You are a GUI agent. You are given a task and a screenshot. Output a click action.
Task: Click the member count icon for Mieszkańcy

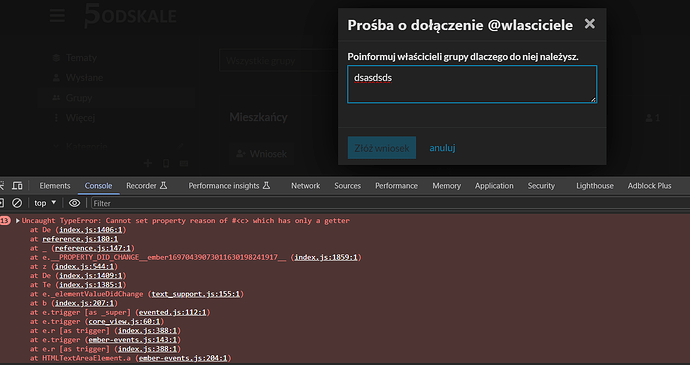pos(649,118)
